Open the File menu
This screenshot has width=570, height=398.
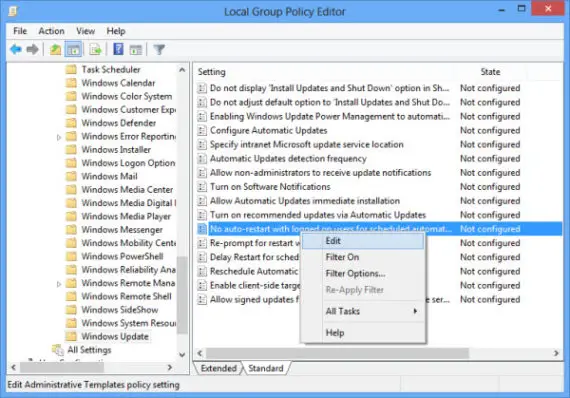(x=20, y=31)
